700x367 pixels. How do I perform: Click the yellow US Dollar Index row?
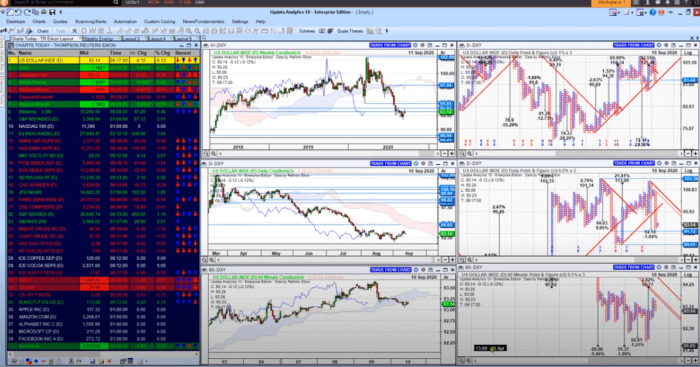103,60
